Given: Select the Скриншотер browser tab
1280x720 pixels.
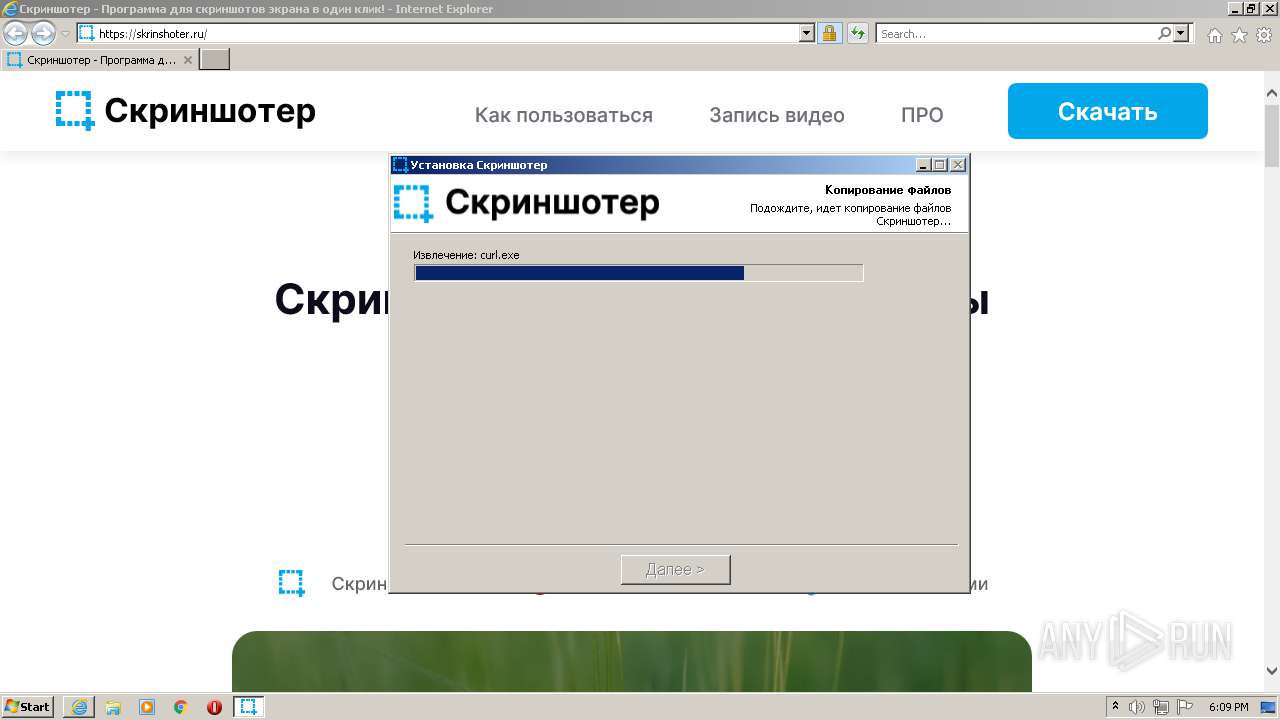Looking at the screenshot, I should point(100,59).
